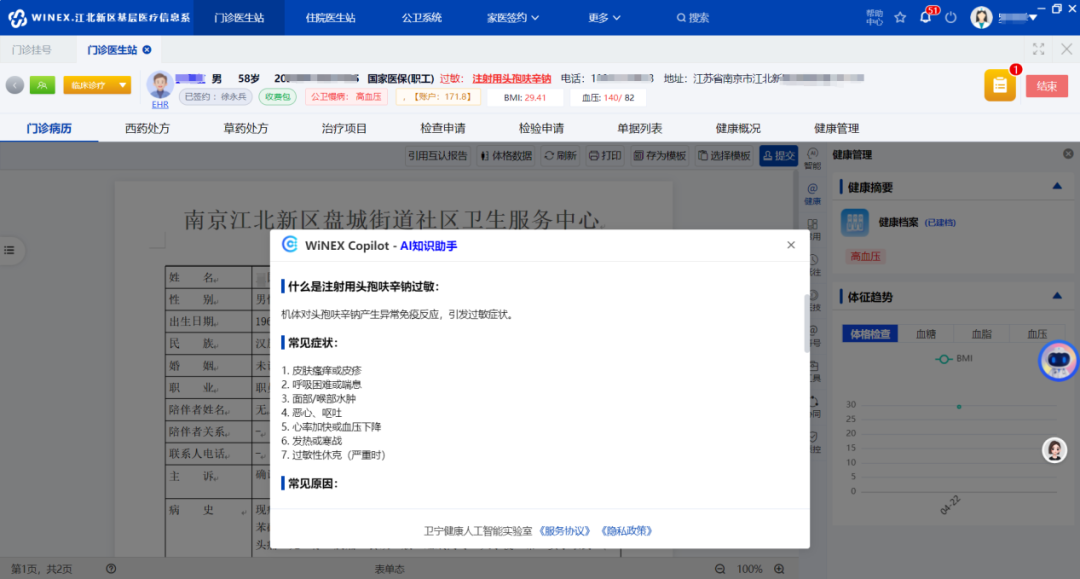The height and width of the screenshot is (579, 1080).
Task: Click the Copilot dialog vertical scrollbar
Action: pyautogui.click(x=806, y=323)
